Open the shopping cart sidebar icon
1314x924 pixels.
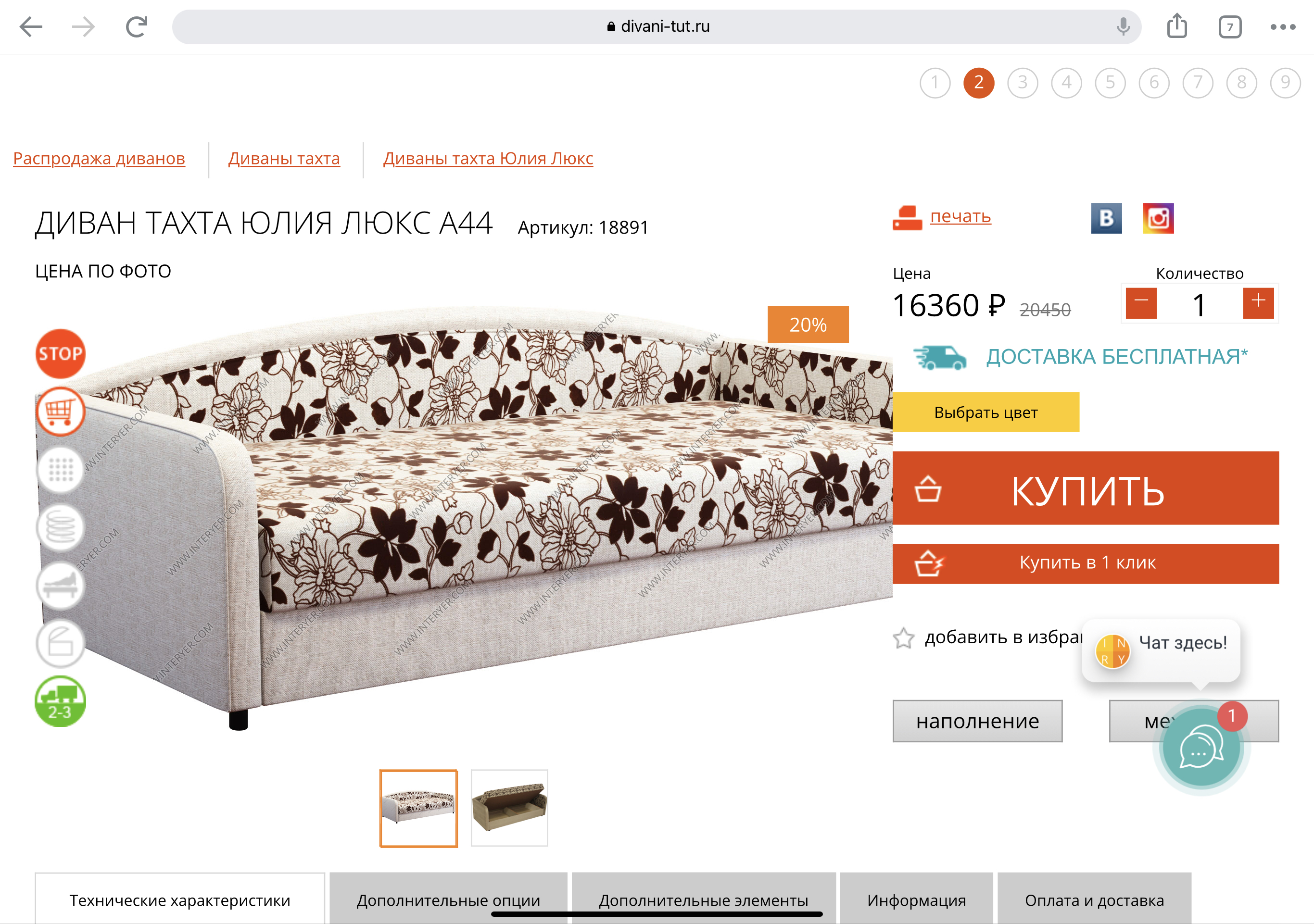click(x=61, y=412)
